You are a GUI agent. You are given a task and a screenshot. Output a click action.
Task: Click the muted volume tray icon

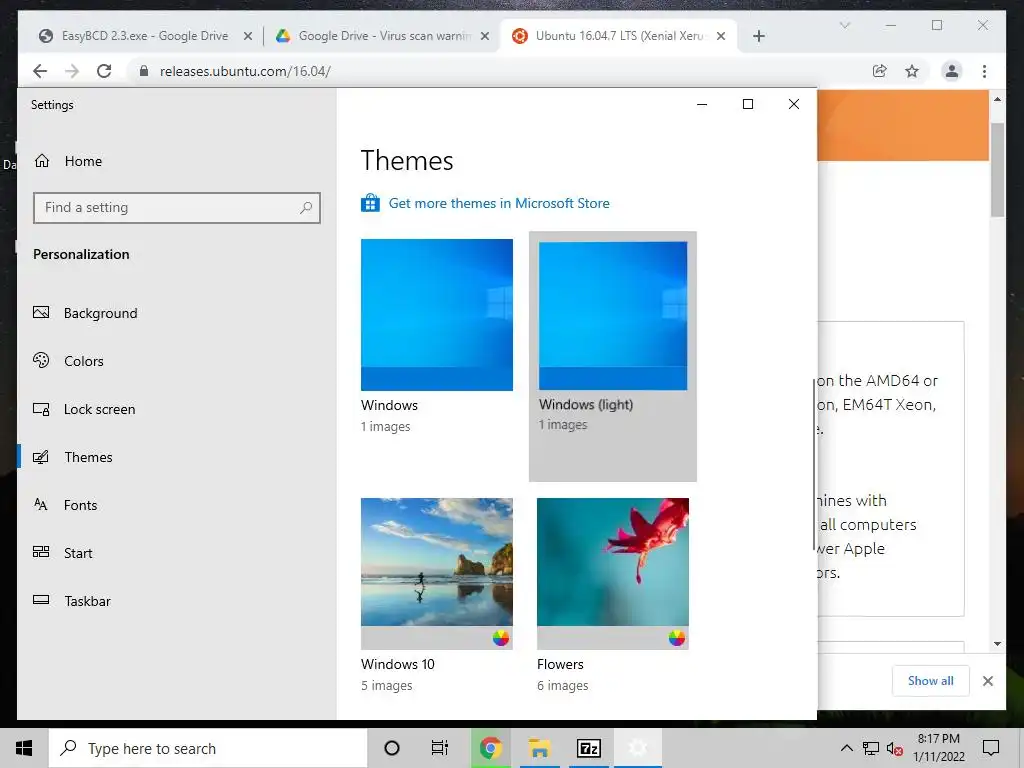pos(895,748)
